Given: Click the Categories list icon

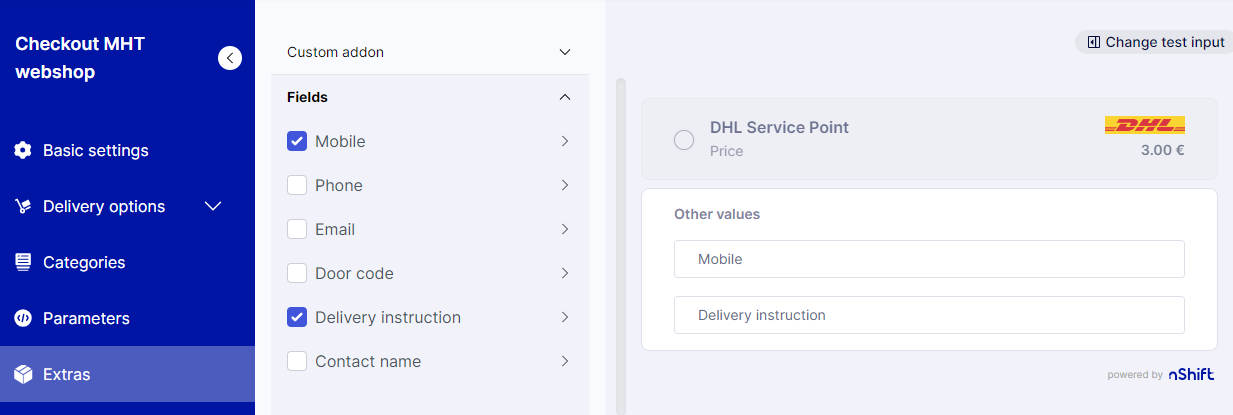Looking at the screenshot, I should 23,262.
